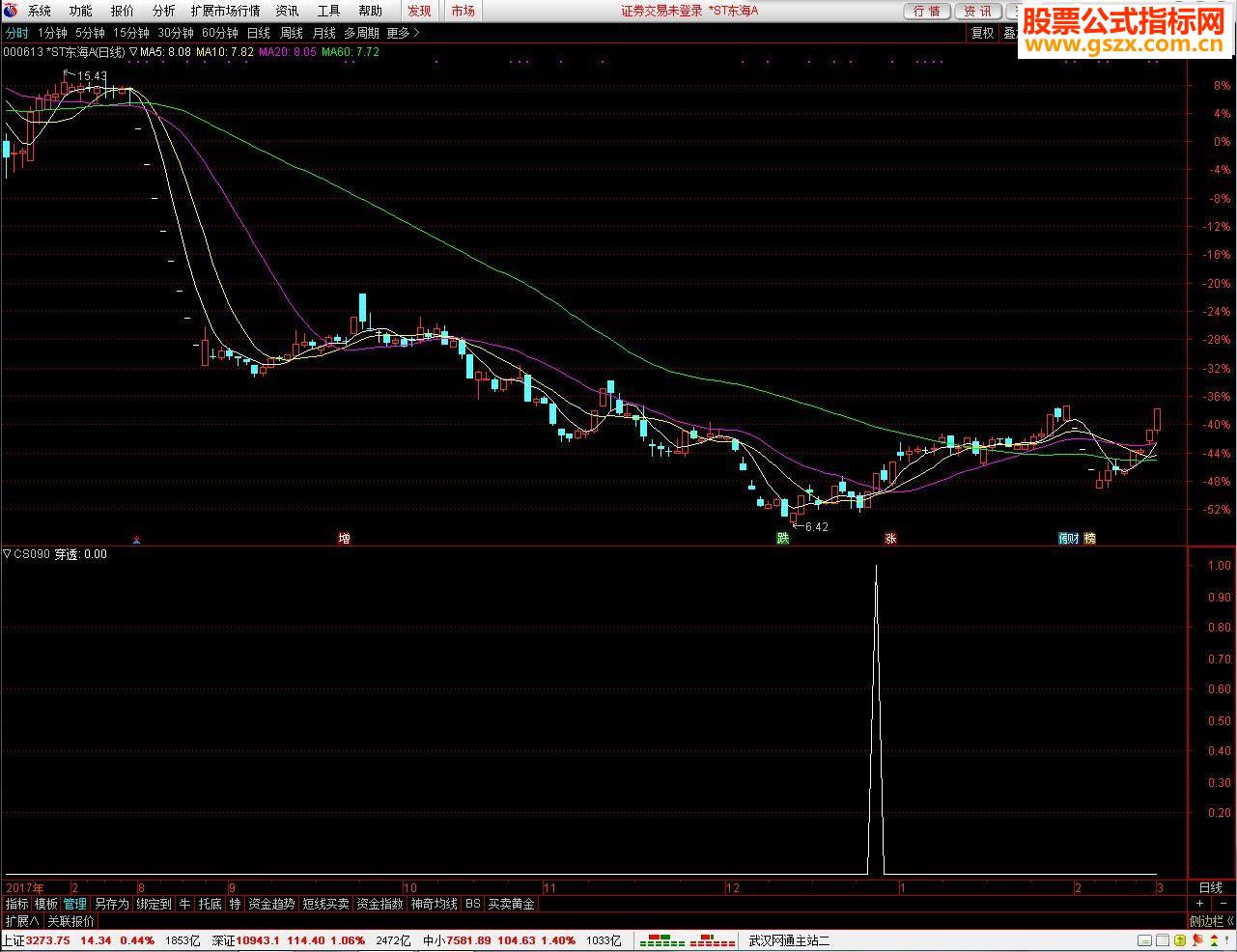
Task: Open the 工具 menu
Action: (x=328, y=11)
